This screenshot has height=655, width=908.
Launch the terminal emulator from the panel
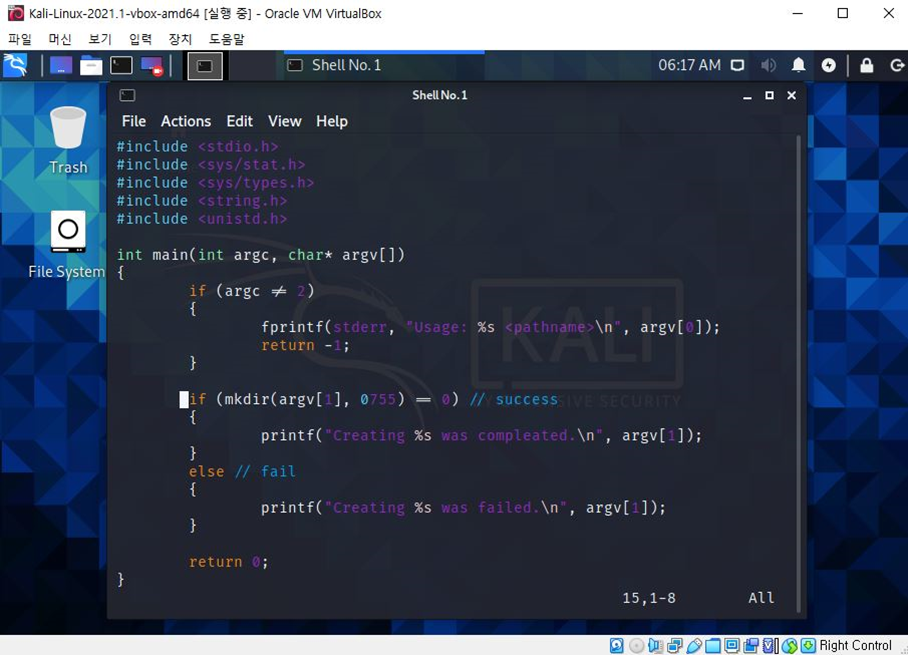pos(121,65)
